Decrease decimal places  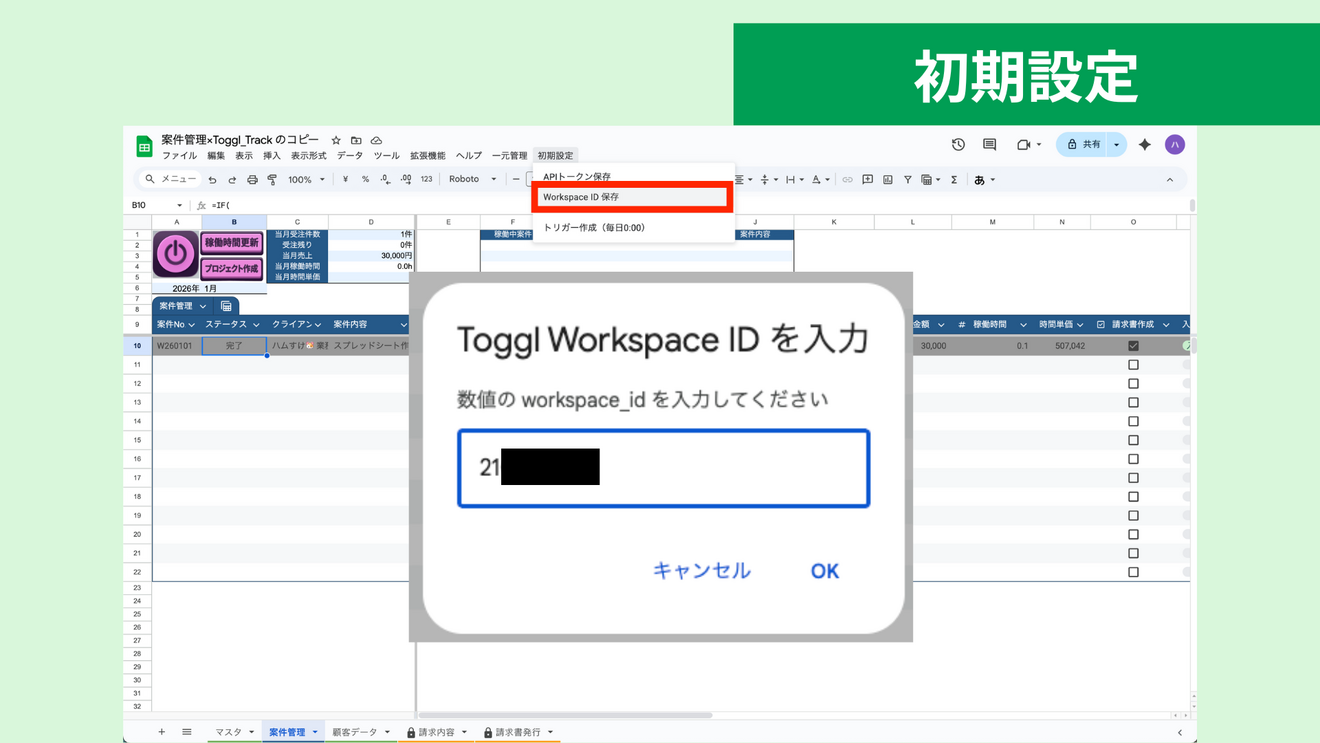[x=385, y=180]
